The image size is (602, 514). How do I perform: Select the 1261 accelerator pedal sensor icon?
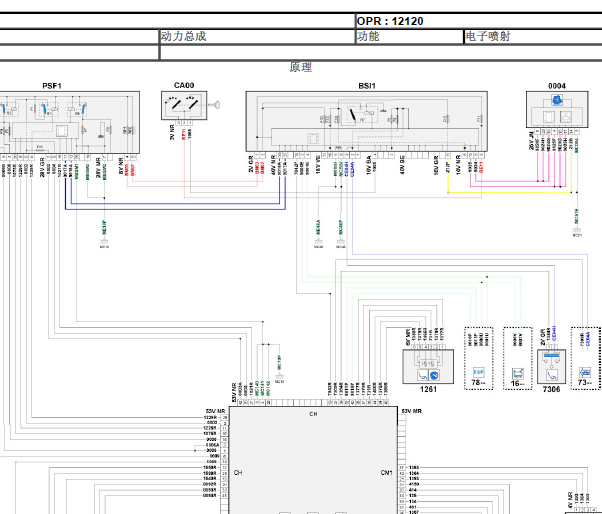click(428, 372)
